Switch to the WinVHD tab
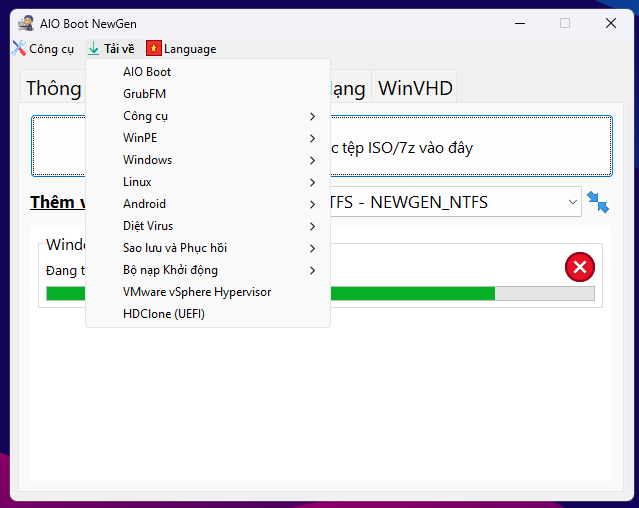The image size is (639, 508). click(x=414, y=88)
